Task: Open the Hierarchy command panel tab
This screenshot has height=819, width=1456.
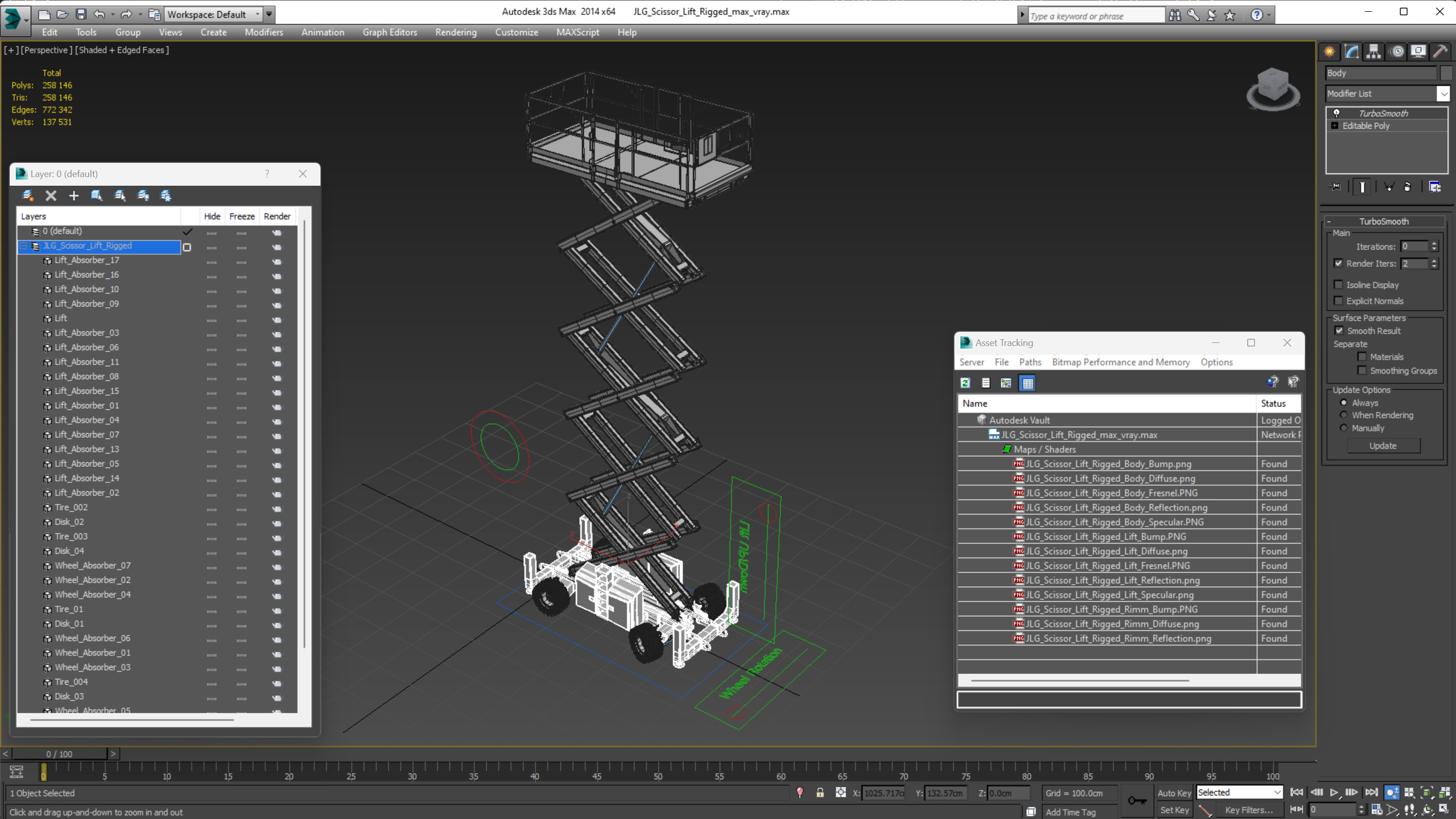Action: point(1373,52)
